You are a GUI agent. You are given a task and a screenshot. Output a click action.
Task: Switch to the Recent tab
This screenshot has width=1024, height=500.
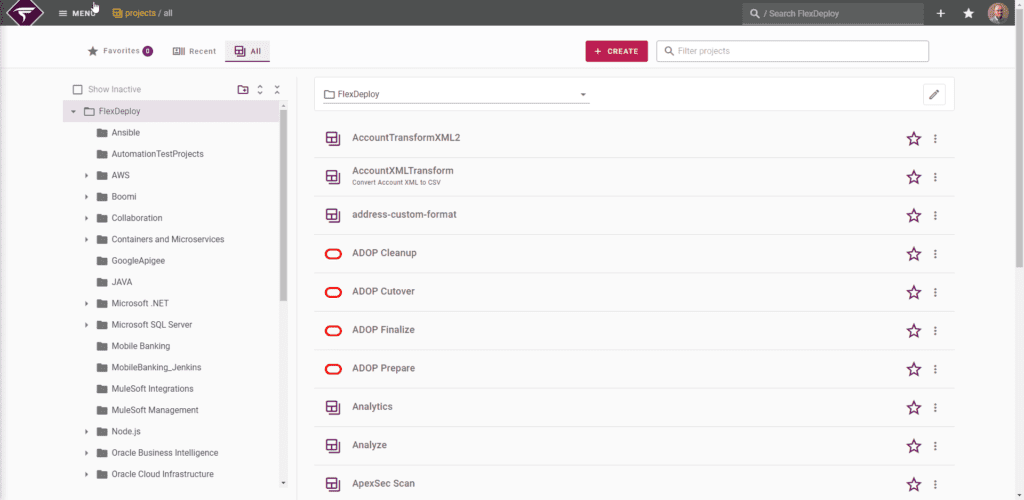tap(194, 51)
